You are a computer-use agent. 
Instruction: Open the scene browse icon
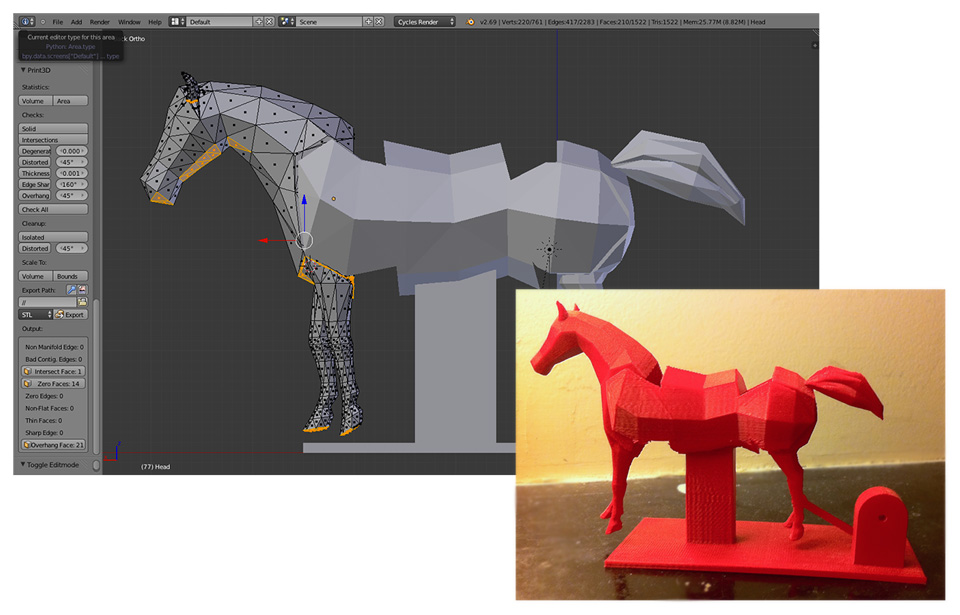click(x=287, y=21)
